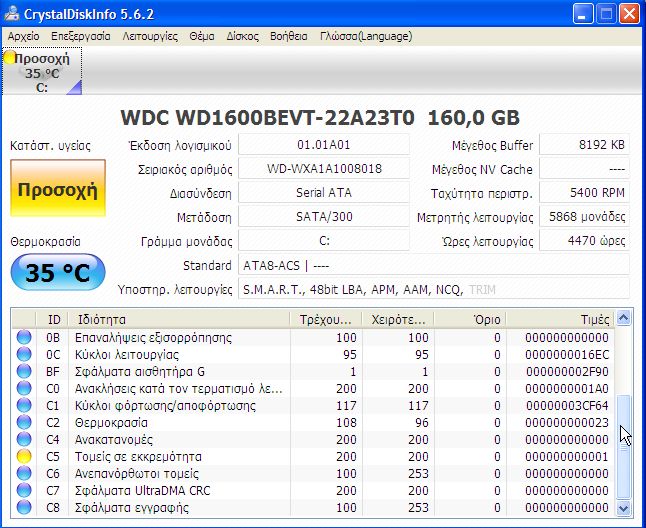
Task: Minimize the CrystalDiskInfo window
Action: coord(583,14)
